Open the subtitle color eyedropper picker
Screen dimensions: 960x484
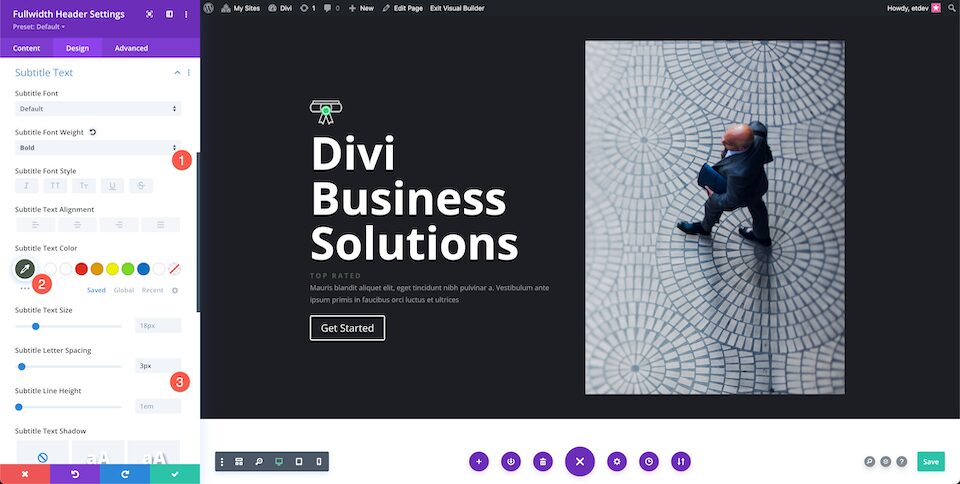(x=25, y=268)
